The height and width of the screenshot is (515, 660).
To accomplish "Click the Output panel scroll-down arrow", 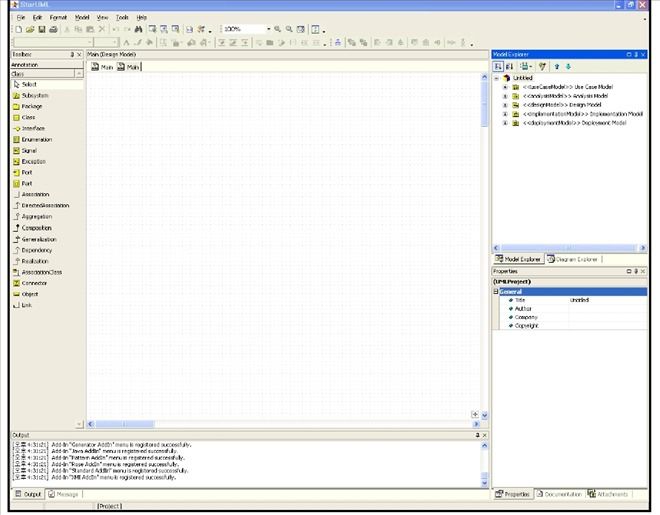I will pyautogui.click(x=484, y=483).
